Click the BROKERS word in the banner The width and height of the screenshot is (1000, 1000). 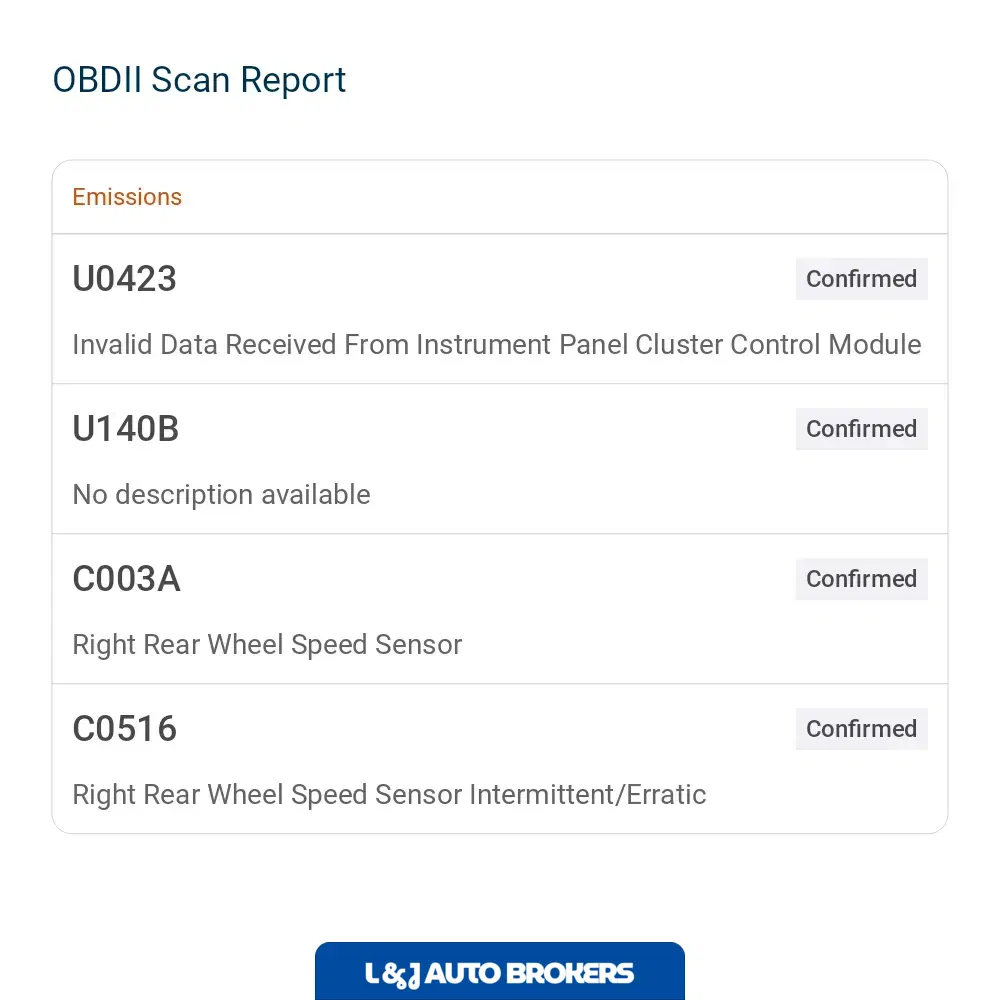(570, 974)
